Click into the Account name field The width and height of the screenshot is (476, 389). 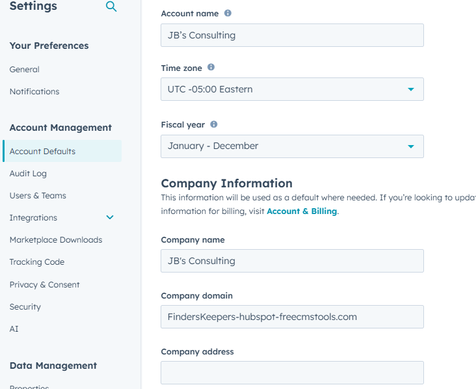(x=292, y=35)
